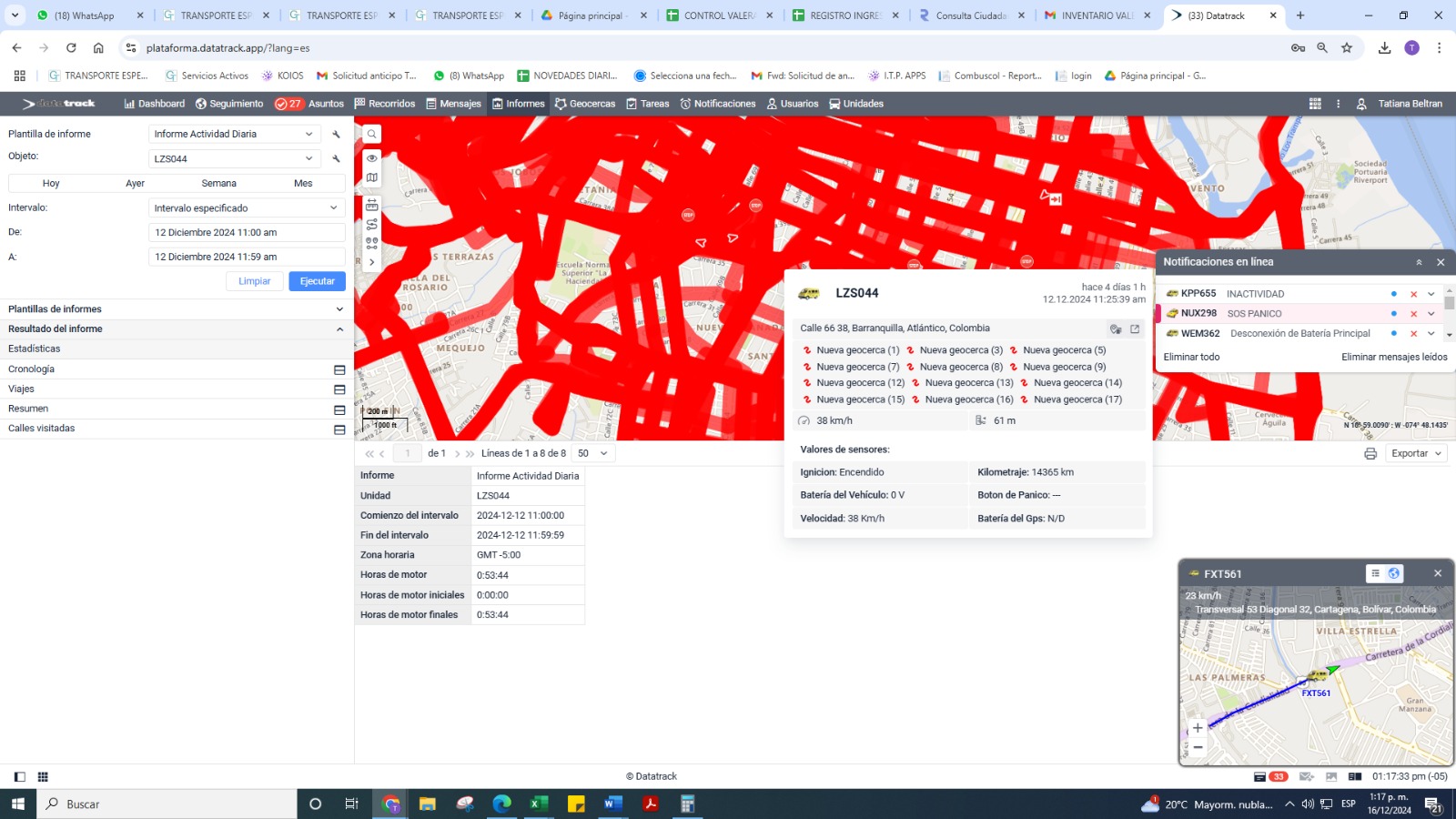Switch FXT561 panel to list view
Image resolution: width=1456 pixels, height=819 pixels.
[x=1375, y=573]
